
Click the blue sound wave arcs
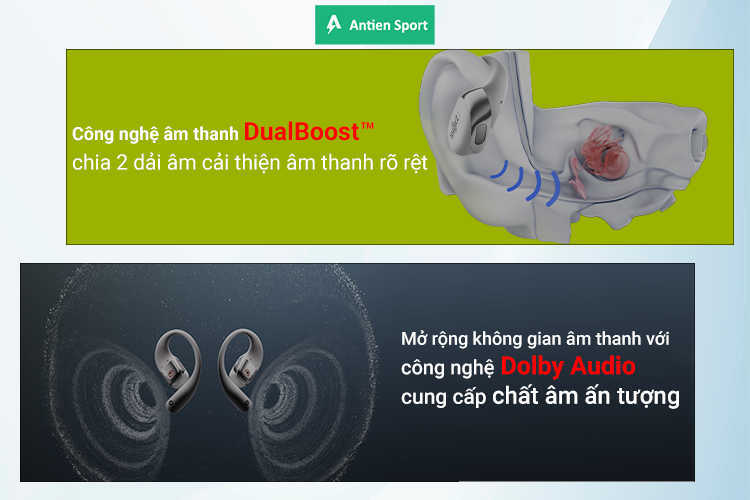(526, 183)
